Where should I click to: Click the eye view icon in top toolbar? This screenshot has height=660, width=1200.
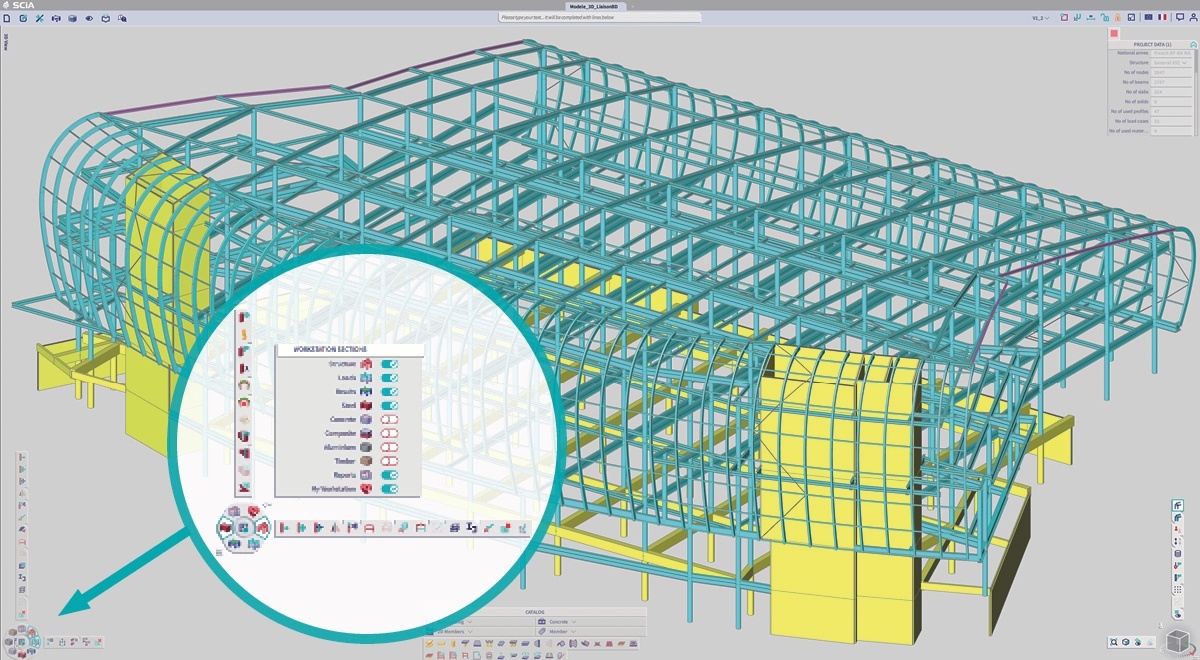point(88,18)
